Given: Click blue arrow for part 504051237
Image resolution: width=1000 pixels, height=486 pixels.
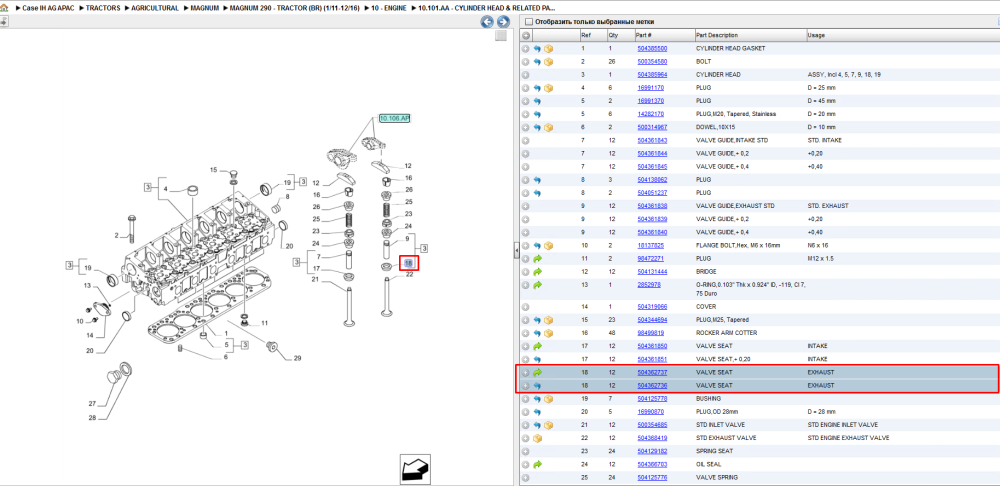Looking at the screenshot, I should click(x=537, y=193).
